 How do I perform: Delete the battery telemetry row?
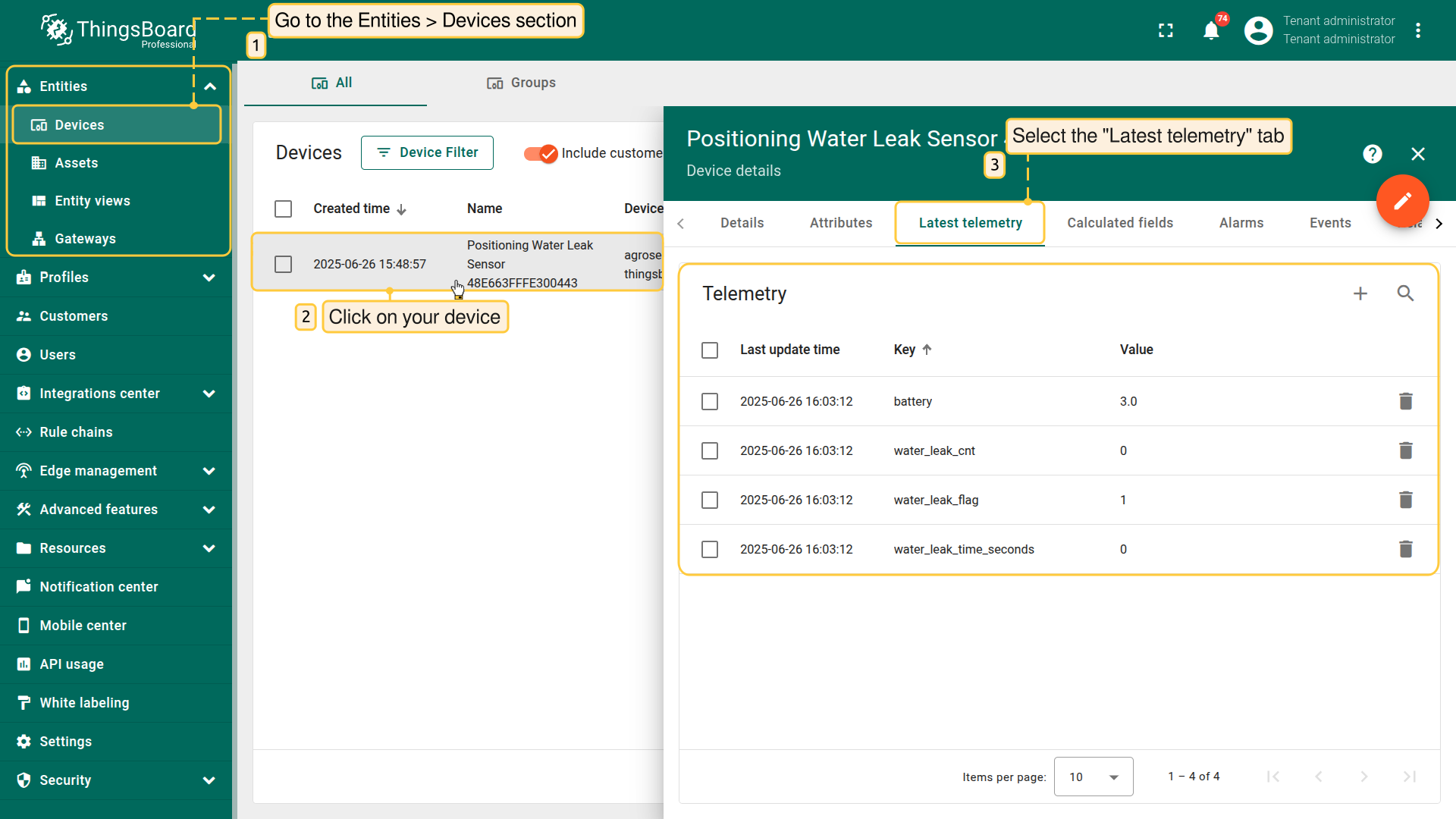(x=1406, y=401)
